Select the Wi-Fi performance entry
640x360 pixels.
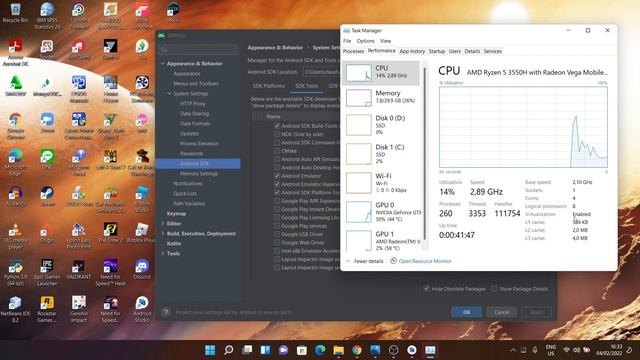coord(381,183)
